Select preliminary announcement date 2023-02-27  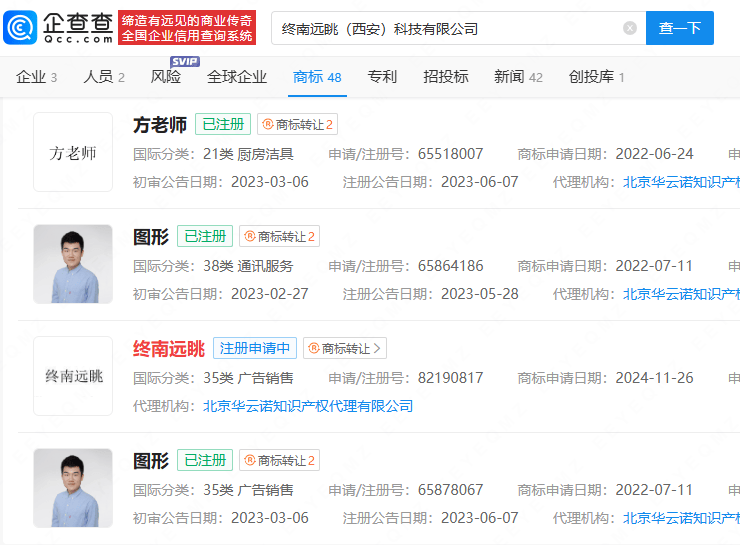[x=269, y=294]
